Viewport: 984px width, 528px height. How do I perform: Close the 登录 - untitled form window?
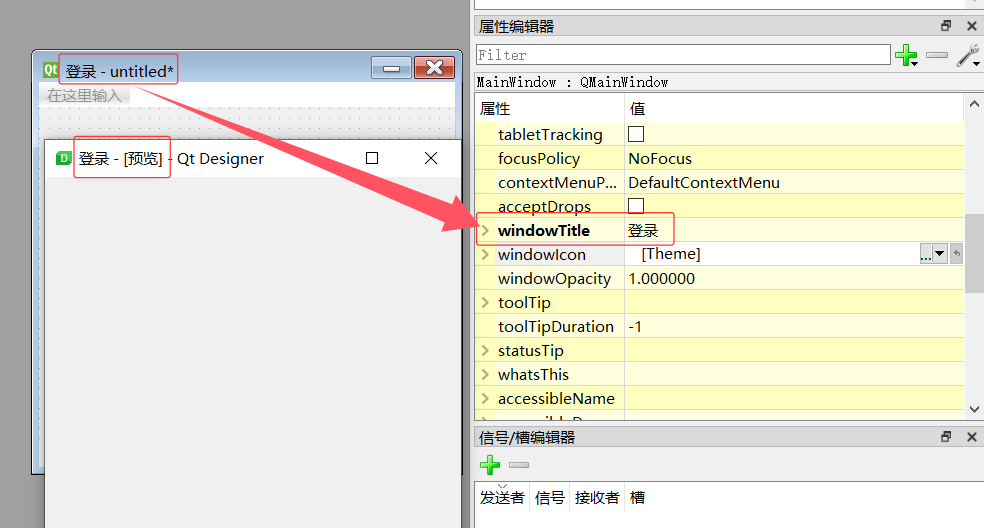pyautogui.click(x=434, y=68)
